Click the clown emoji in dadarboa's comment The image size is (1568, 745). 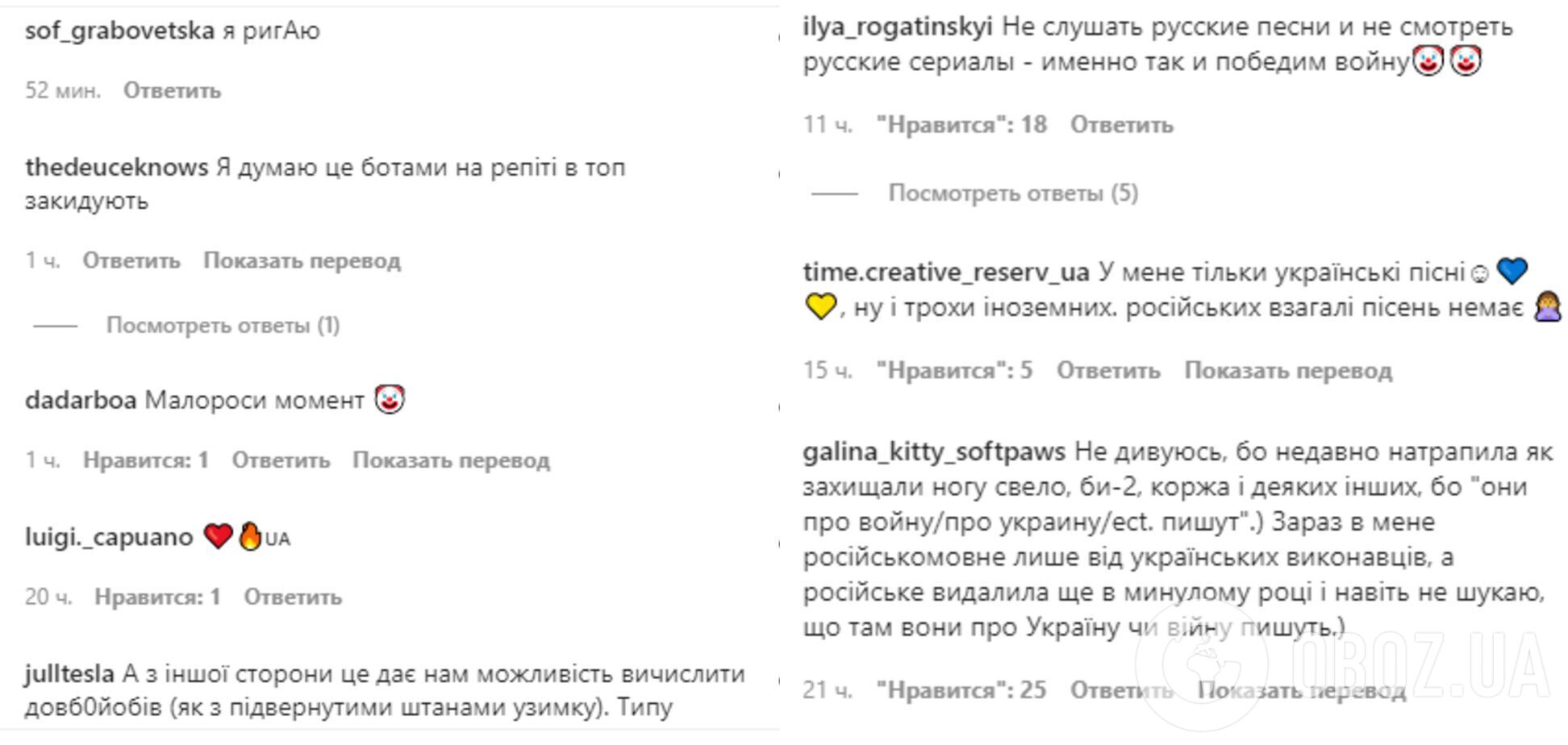tap(390, 399)
